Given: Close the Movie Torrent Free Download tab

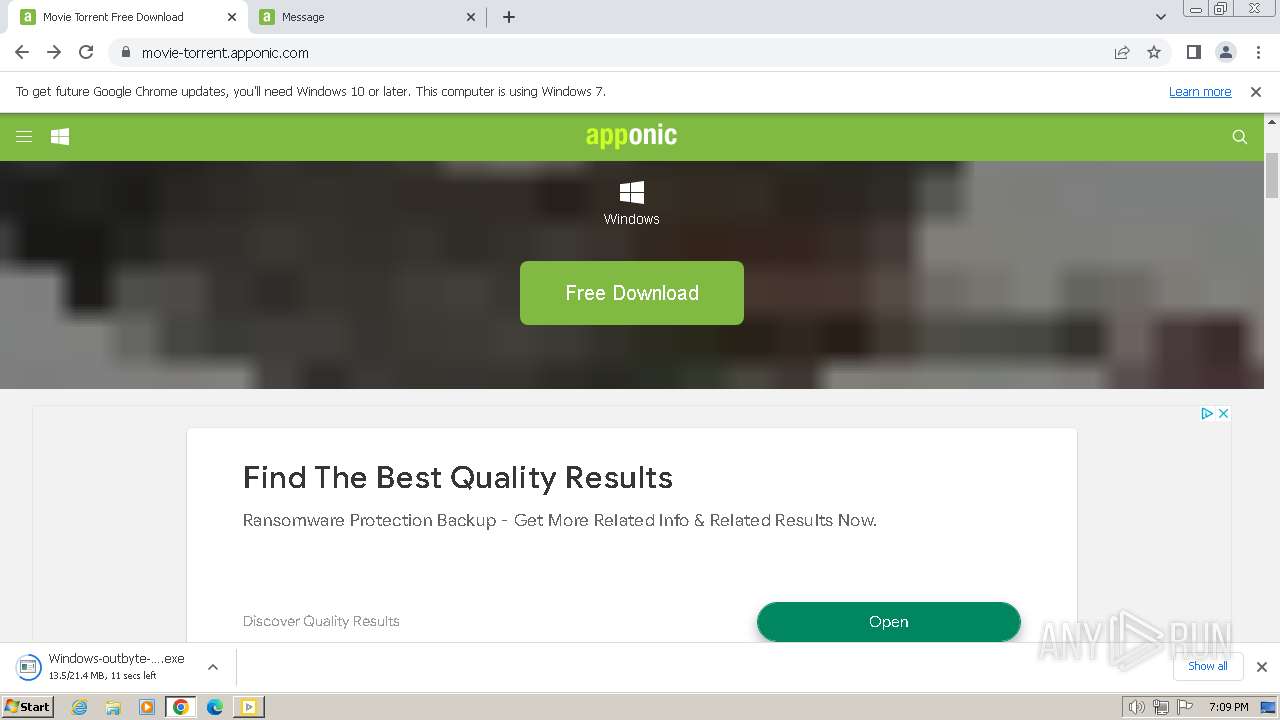Looking at the screenshot, I should point(232,17).
